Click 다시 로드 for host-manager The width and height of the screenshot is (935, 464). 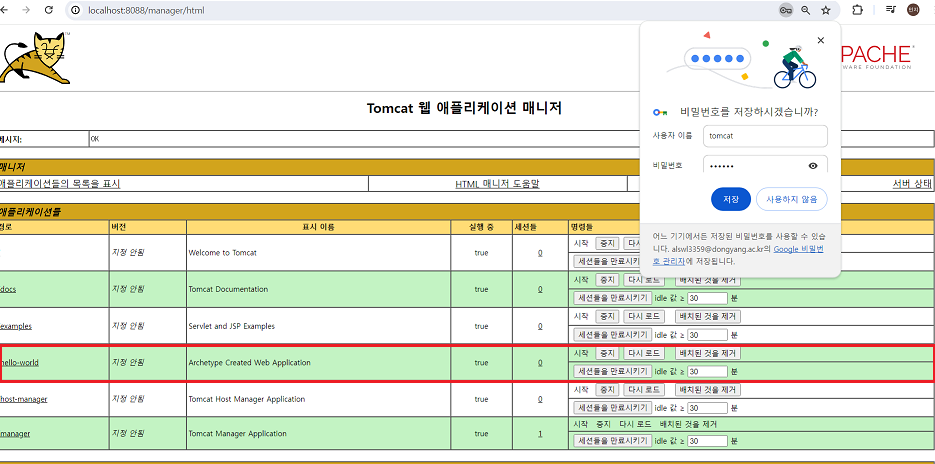coord(644,389)
